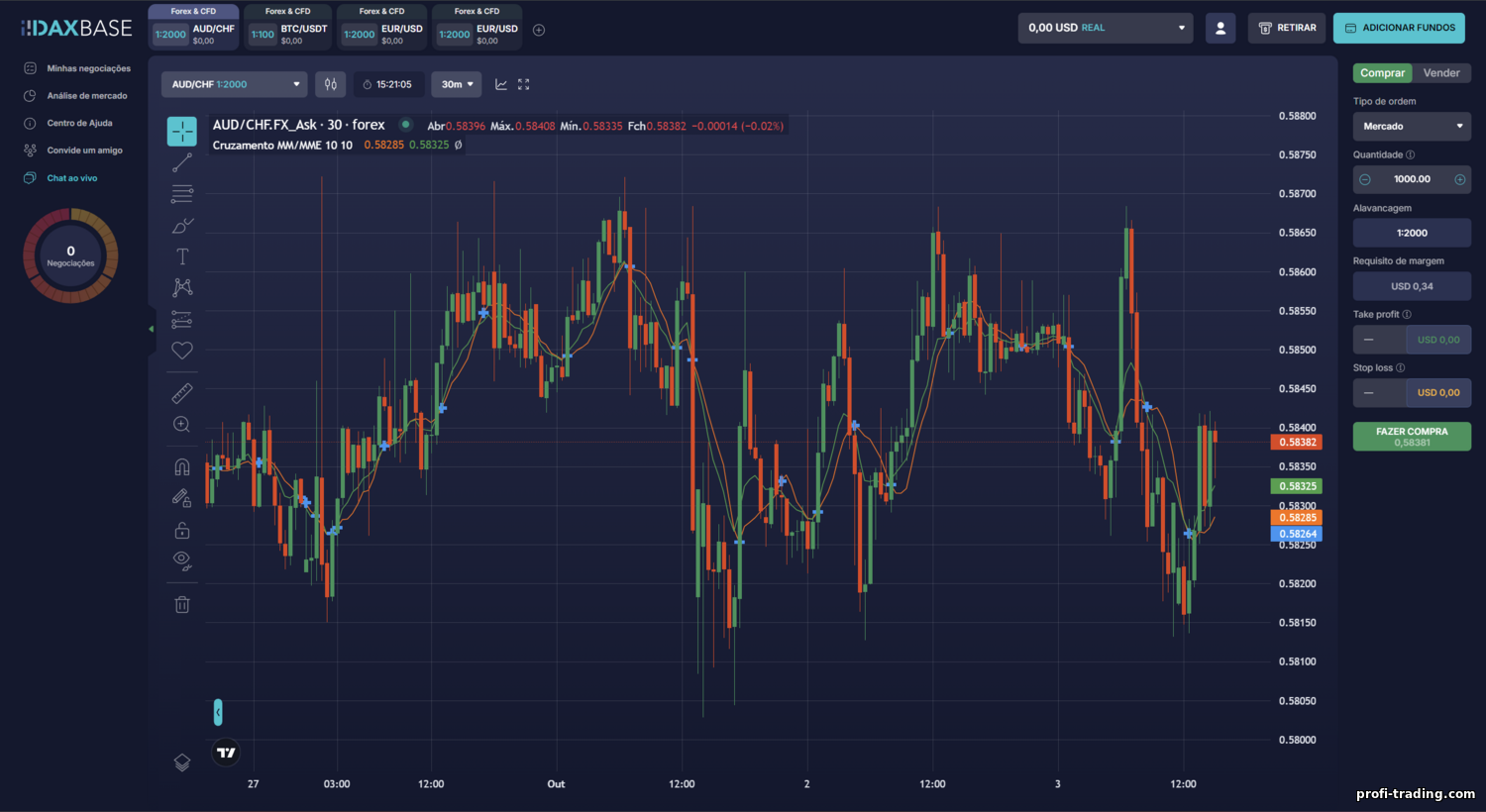Add a new chart tab
The height and width of the screenshot is (812, 1486).
[x=539, y=30]
